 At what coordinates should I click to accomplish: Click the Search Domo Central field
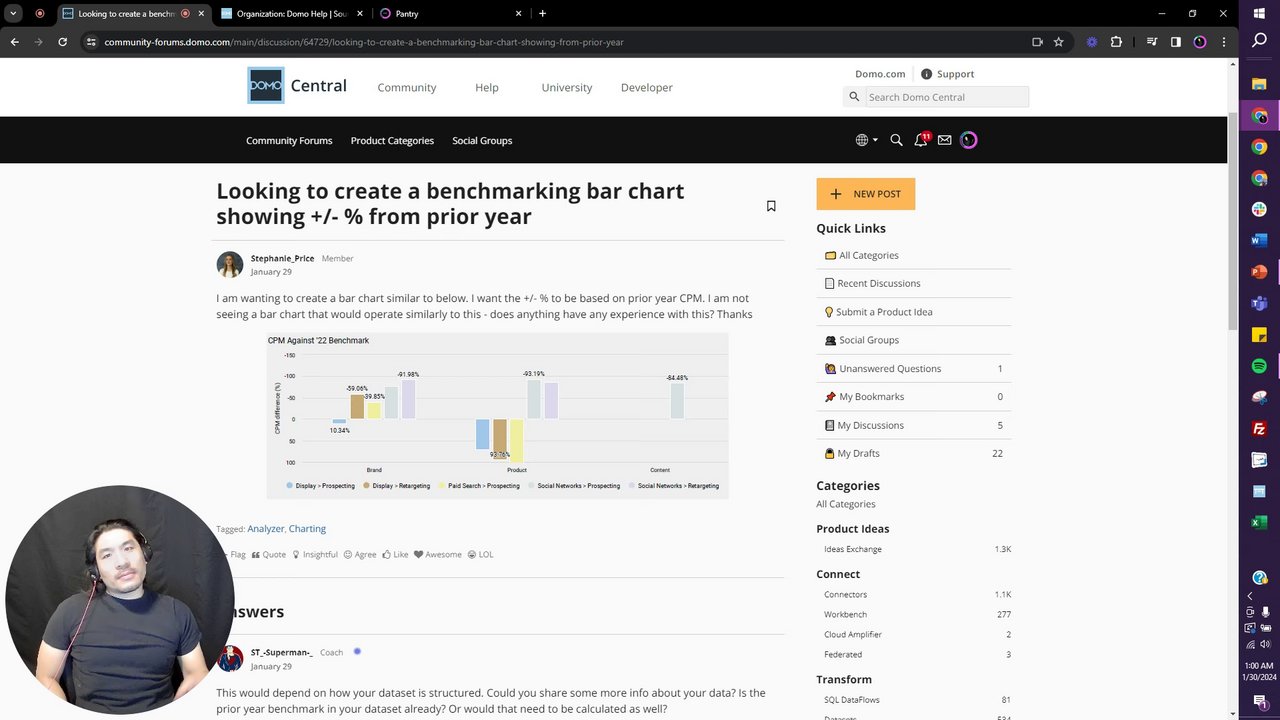(x=945, y=97)
